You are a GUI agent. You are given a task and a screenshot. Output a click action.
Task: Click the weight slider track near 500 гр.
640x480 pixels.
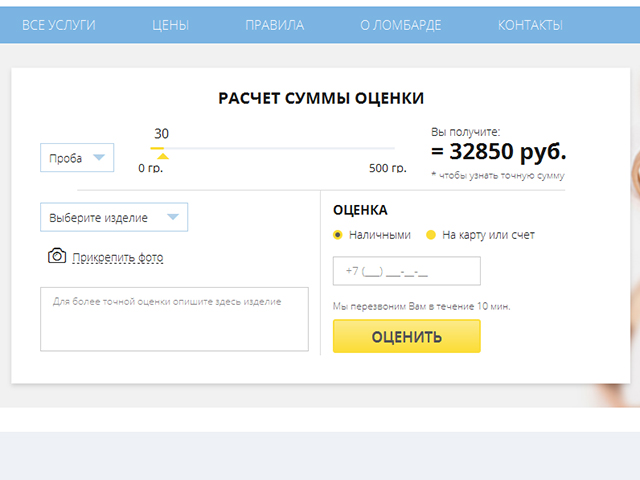(390, 149)
